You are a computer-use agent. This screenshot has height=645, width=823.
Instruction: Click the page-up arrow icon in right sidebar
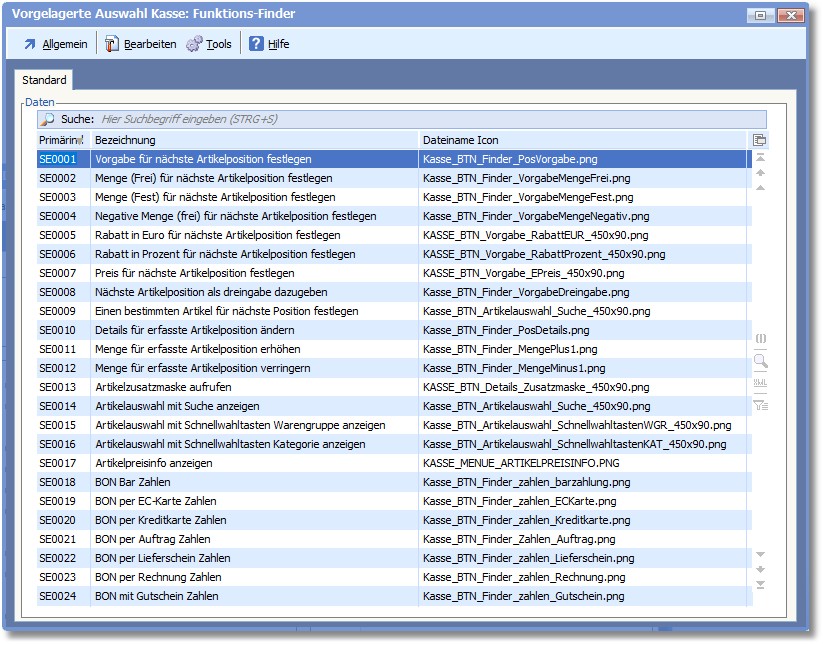click(x=760, y=173)
